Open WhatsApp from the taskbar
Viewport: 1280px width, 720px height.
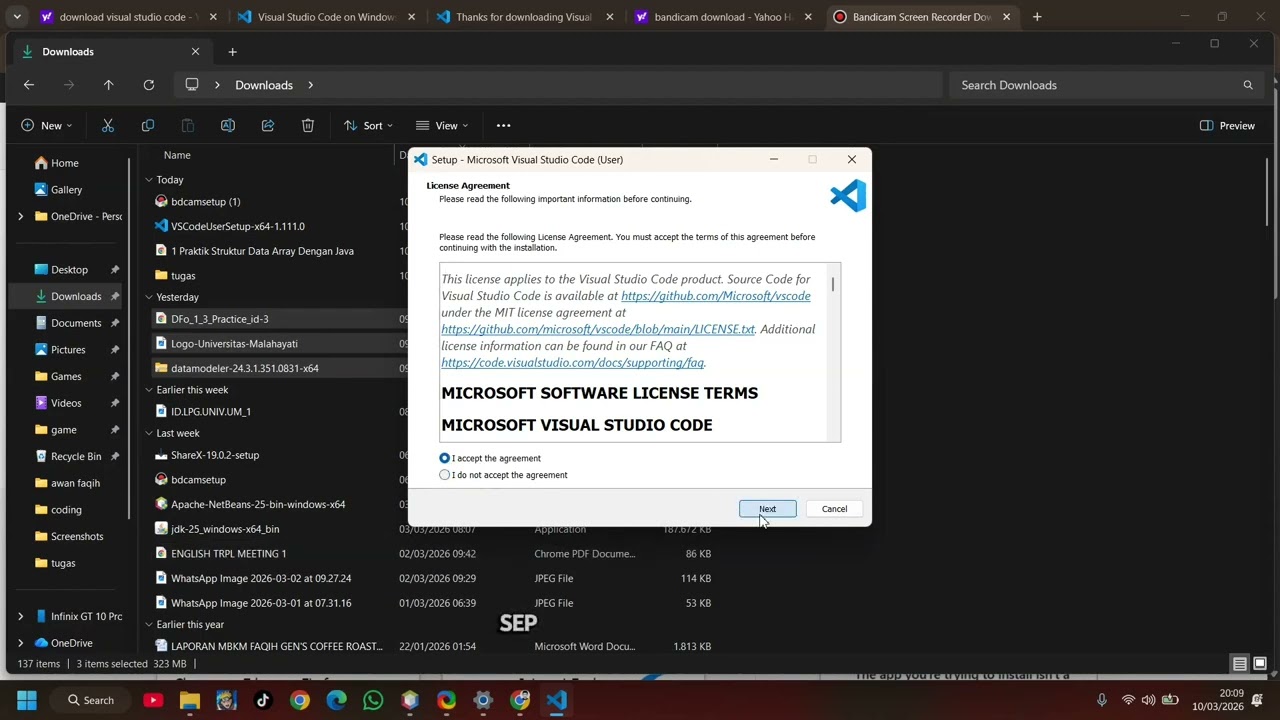(373, 700)
